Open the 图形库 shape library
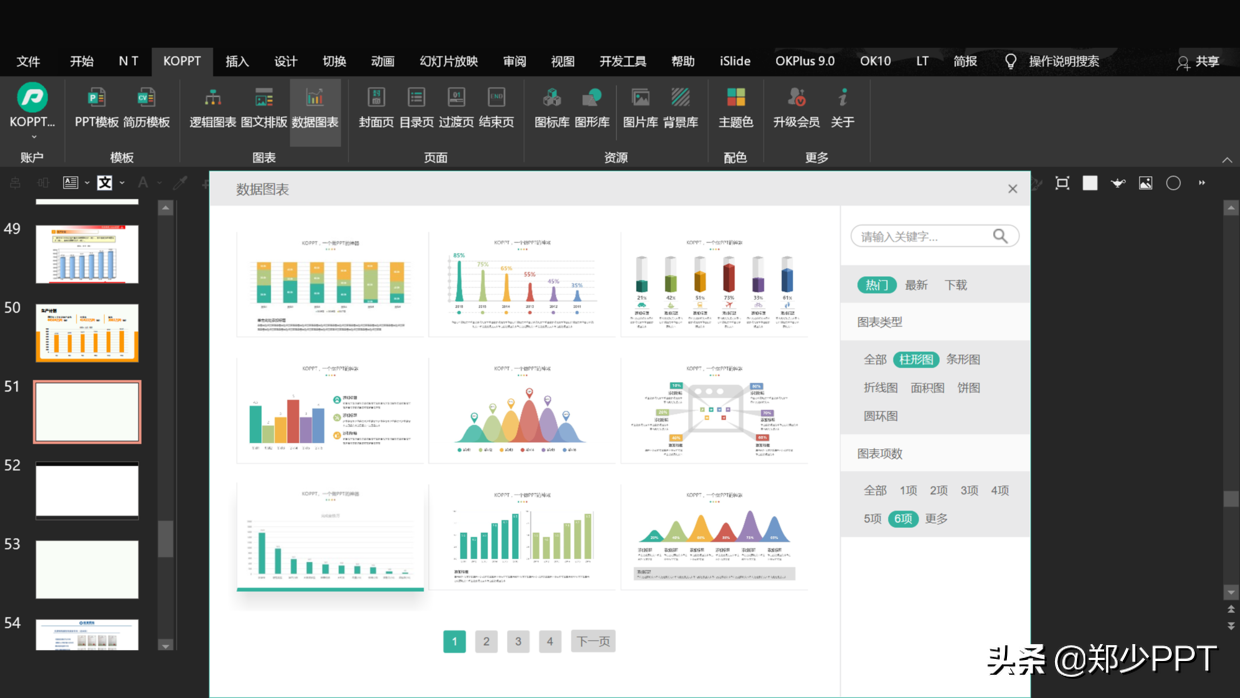 pos(592,108)
